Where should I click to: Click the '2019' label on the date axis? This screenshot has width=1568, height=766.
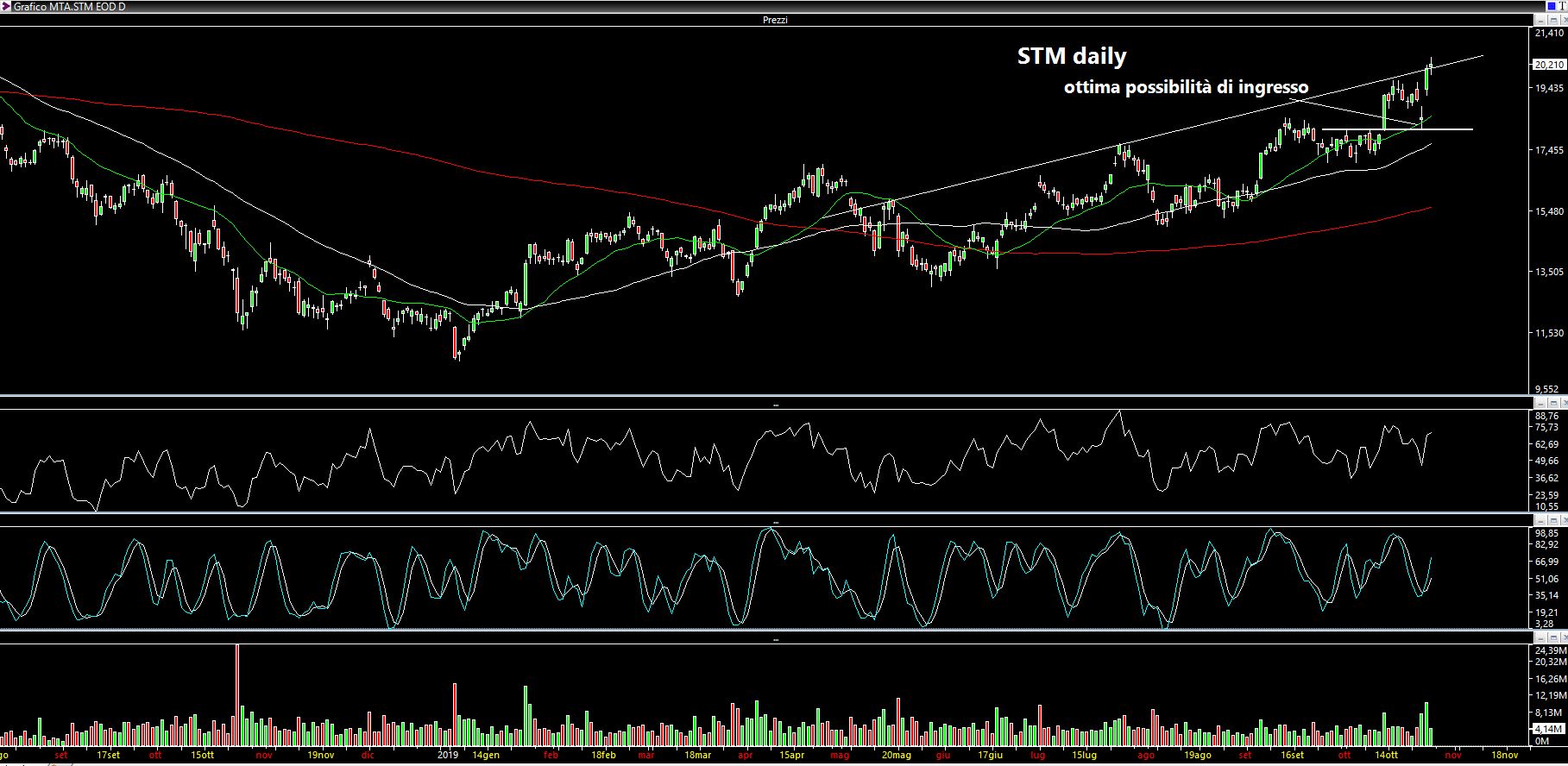pos(447,755)
